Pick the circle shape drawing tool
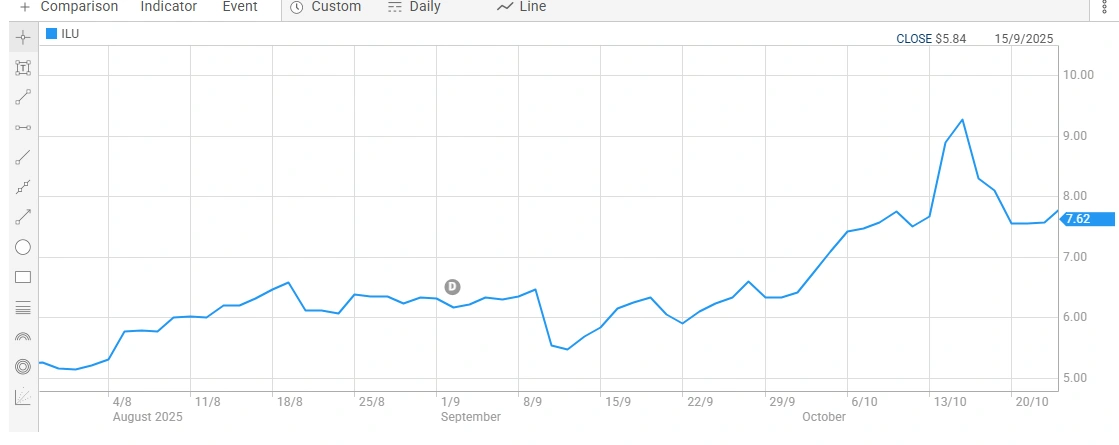 tap(23, 247)
